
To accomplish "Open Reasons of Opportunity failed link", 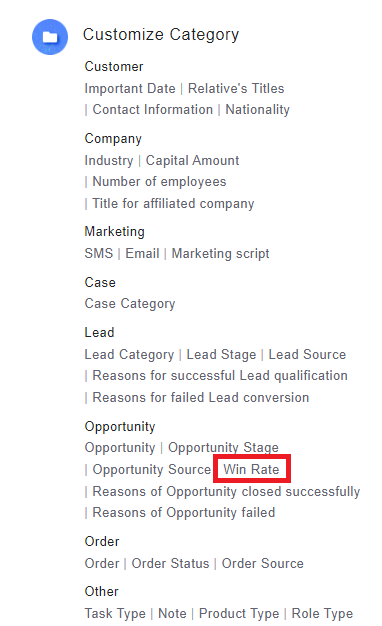I will coord(184,513).
